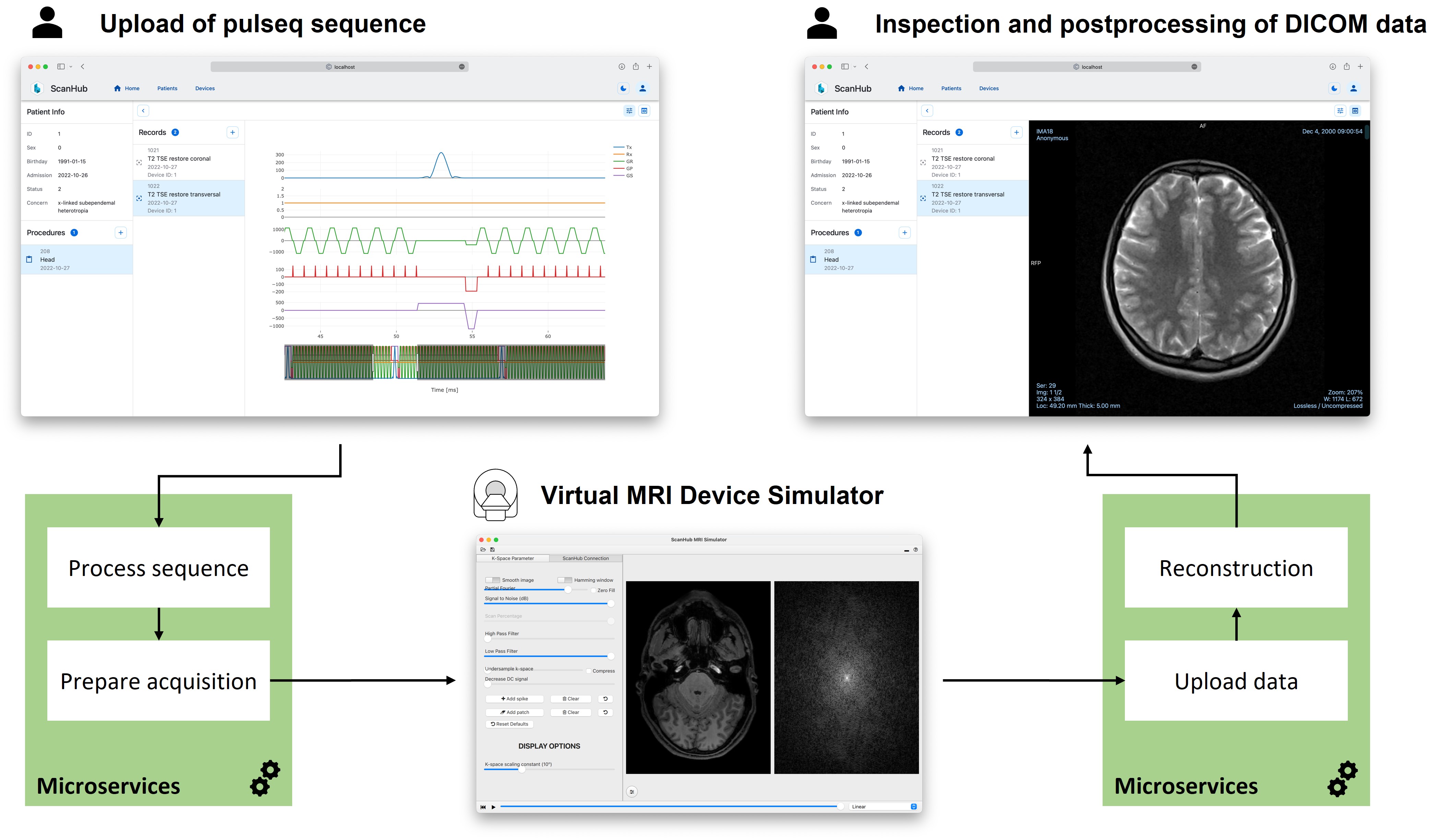
Task: Toggle dark mode moon icon in left ScanHub
Action: 623,88
